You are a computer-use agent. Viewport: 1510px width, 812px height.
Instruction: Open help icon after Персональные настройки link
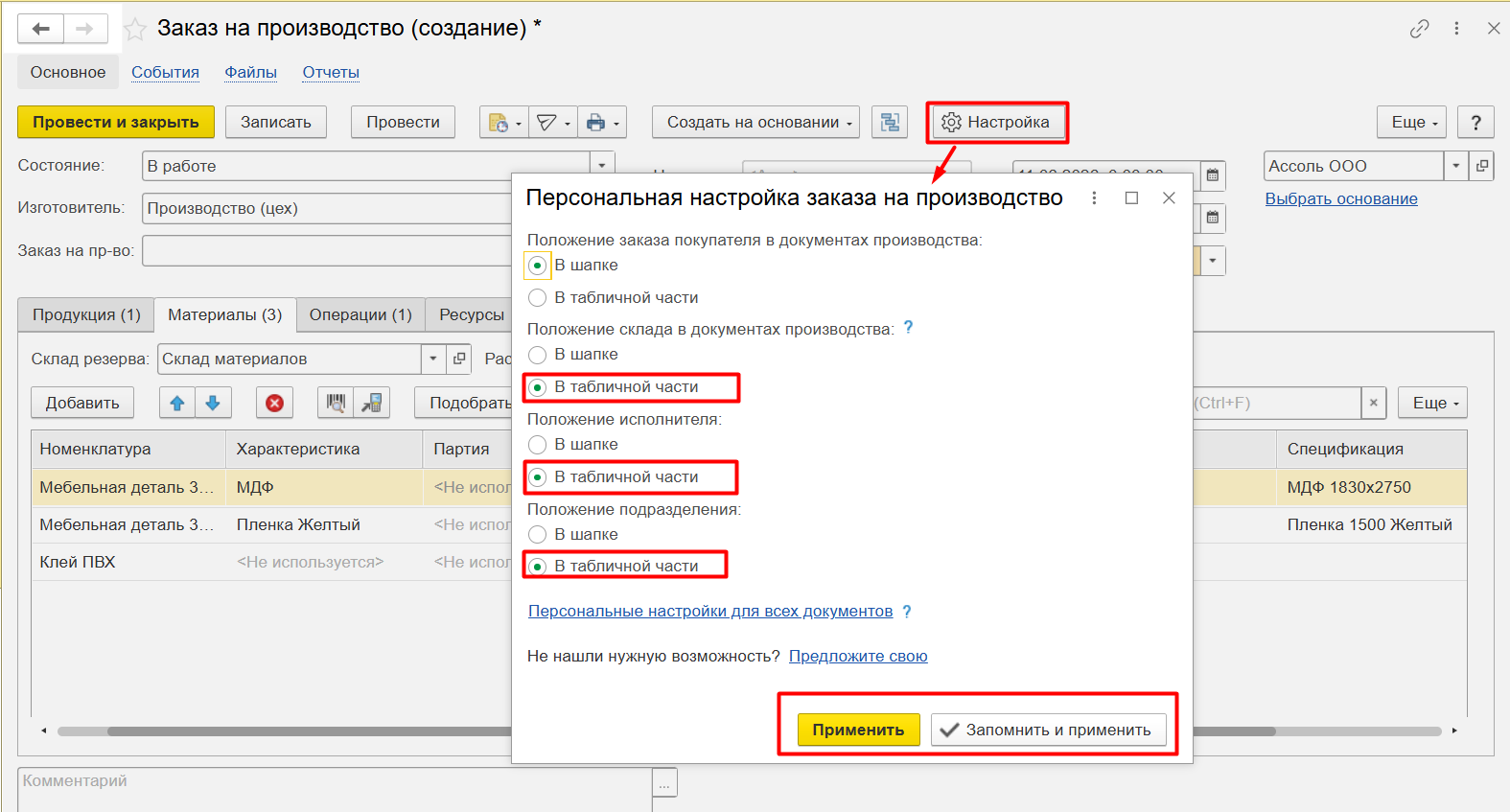click(907, 612)
